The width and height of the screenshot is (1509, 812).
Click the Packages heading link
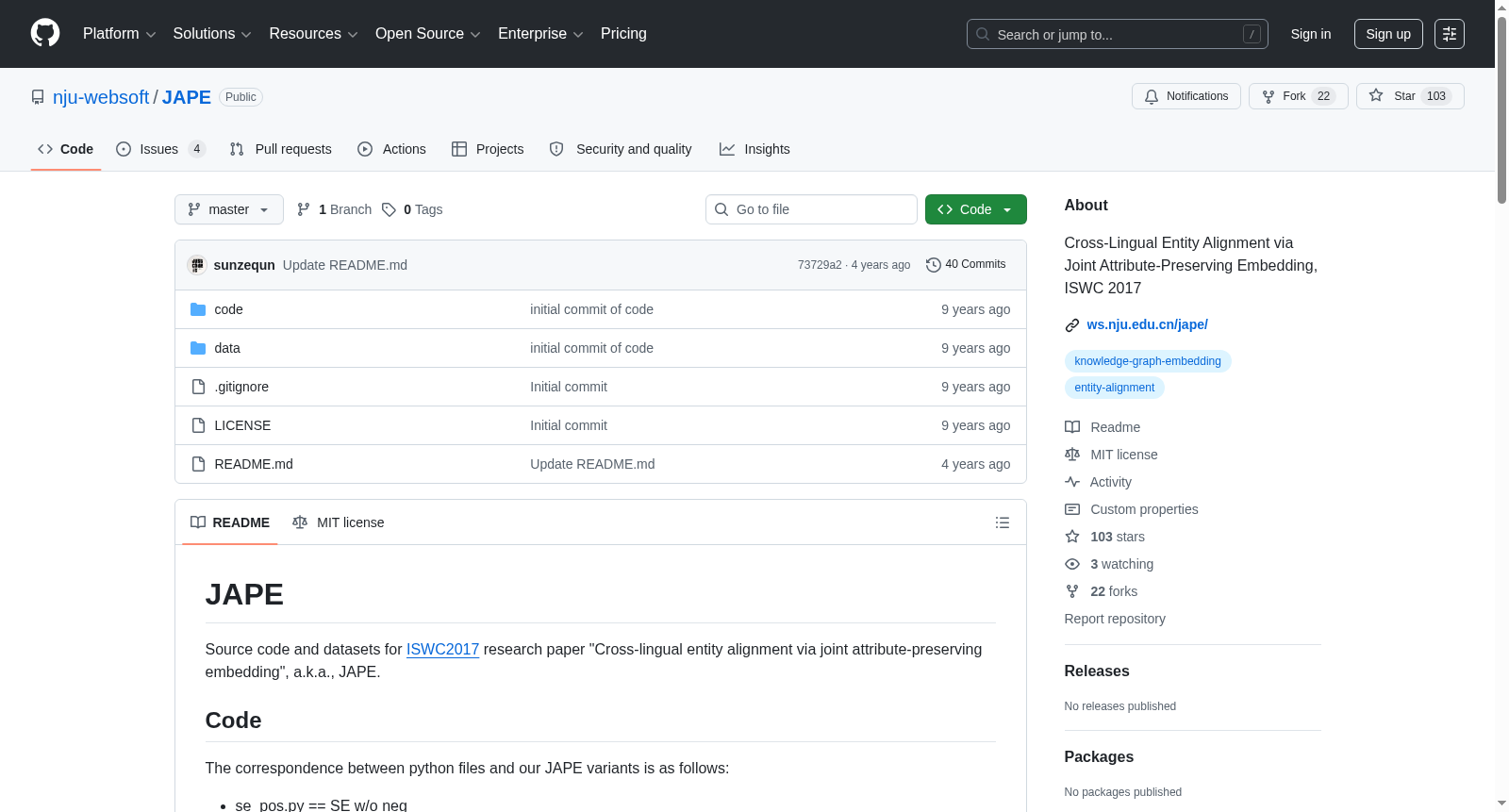(x=1099, y=756)
